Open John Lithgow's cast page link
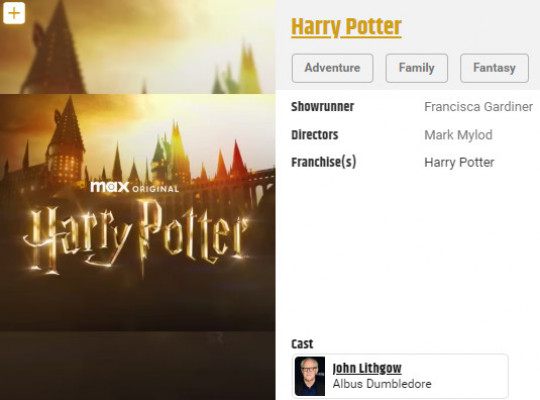Screen dimensions: 540x400 [x=367, y=368]
